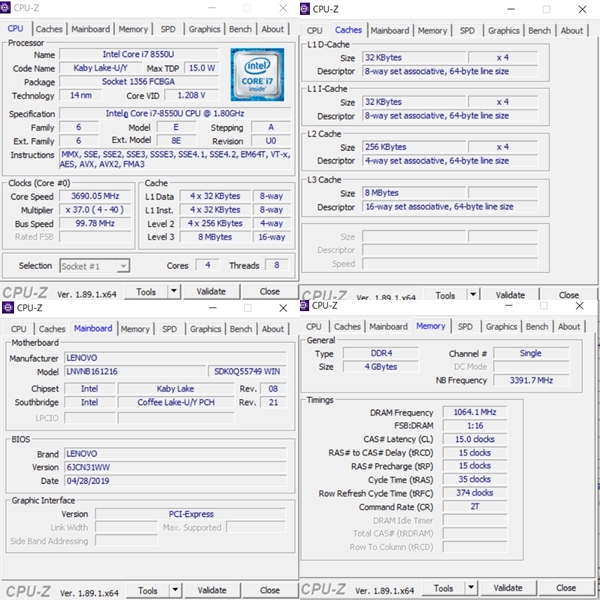The height and width of the screenshot is (600, 600).
Task: Switch to Caches tab in CPU window
Action: pos(49,29)
